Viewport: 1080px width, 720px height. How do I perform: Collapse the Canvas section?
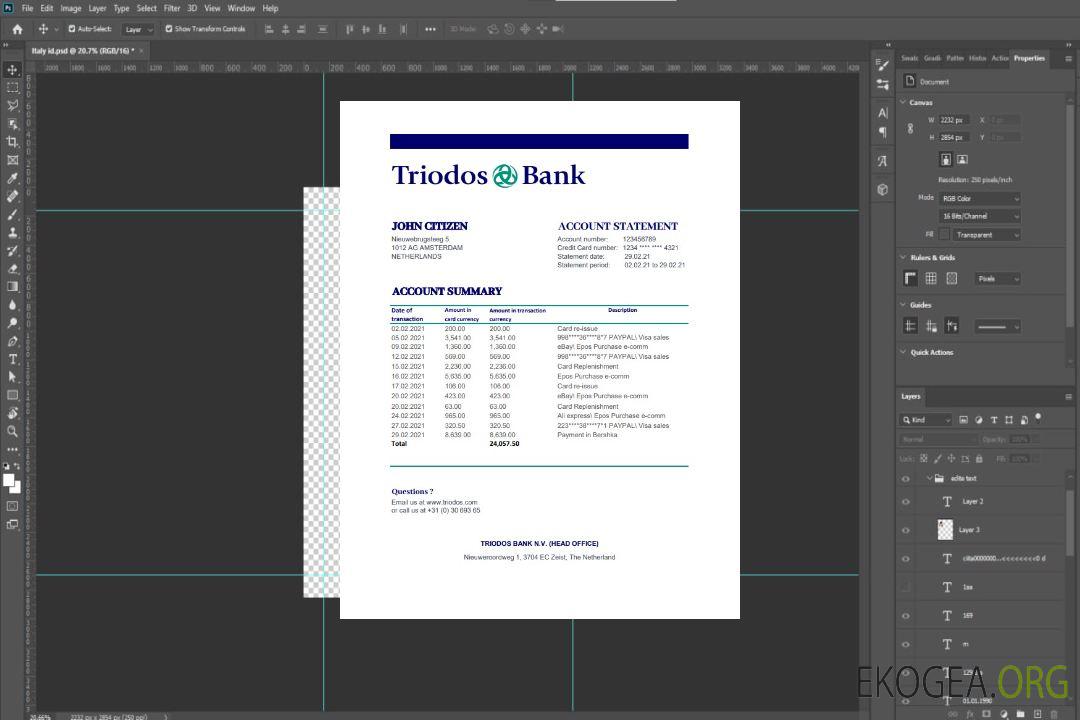click(x=903, y=102)
